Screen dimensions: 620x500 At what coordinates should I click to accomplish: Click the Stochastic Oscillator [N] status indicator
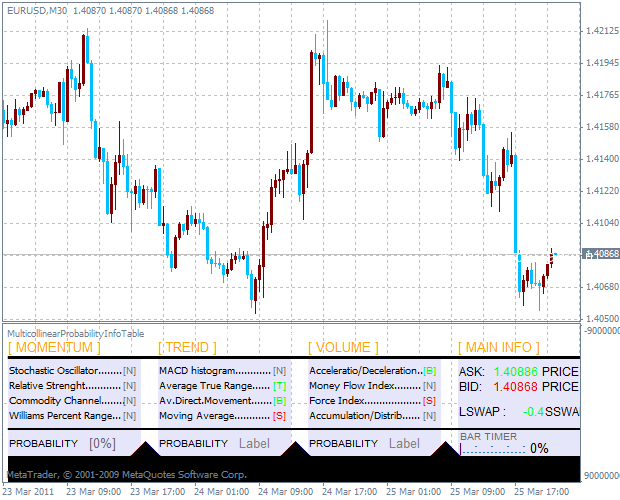click(x=129, y=371)
